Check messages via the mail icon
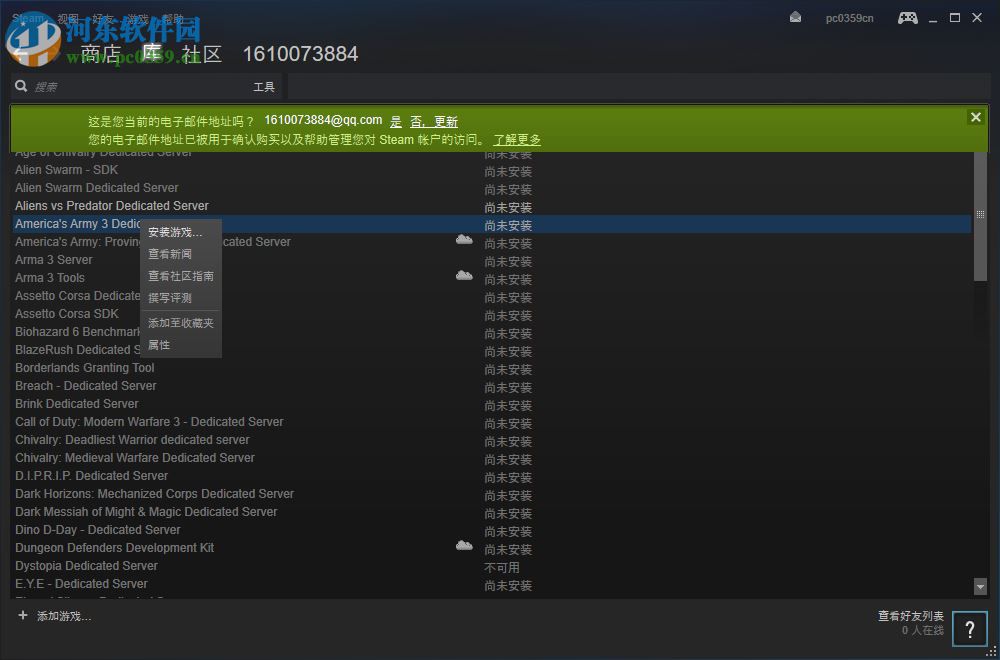 [795, 17]
